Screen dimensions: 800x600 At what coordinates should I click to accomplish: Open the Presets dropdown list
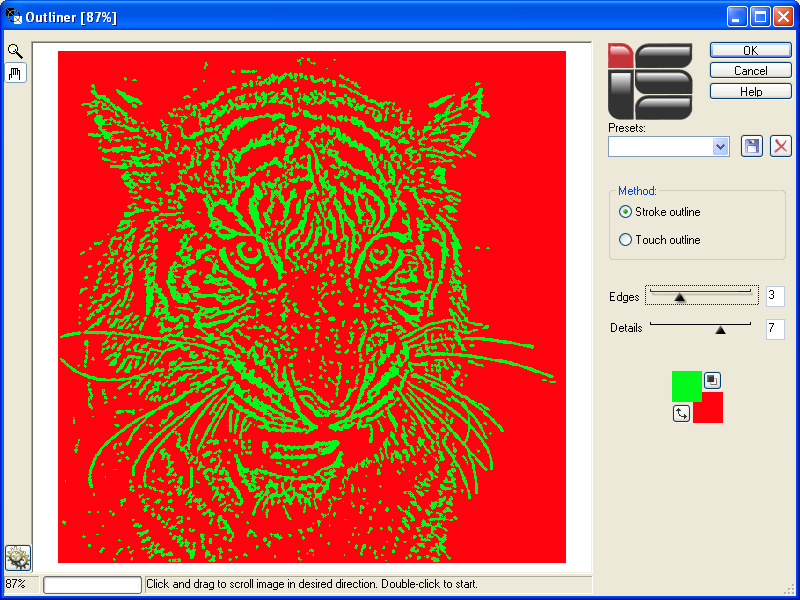click(720, 147)
